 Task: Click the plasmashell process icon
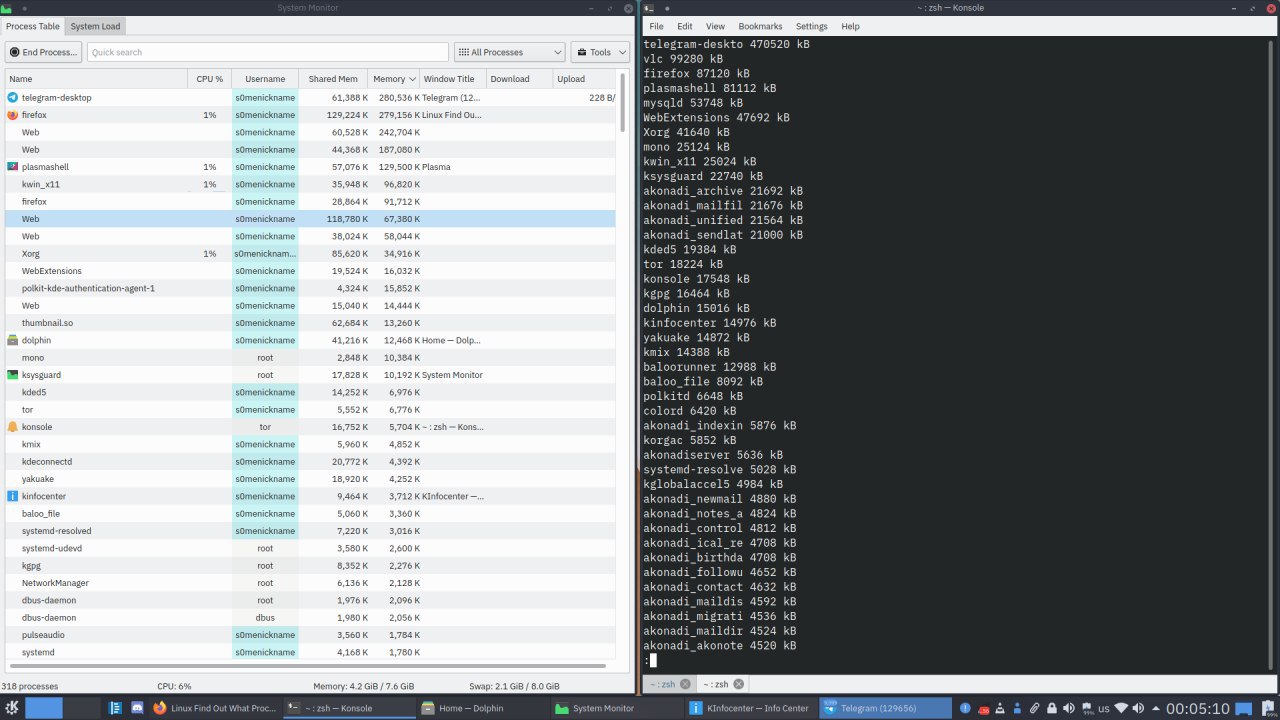(13, 167)
